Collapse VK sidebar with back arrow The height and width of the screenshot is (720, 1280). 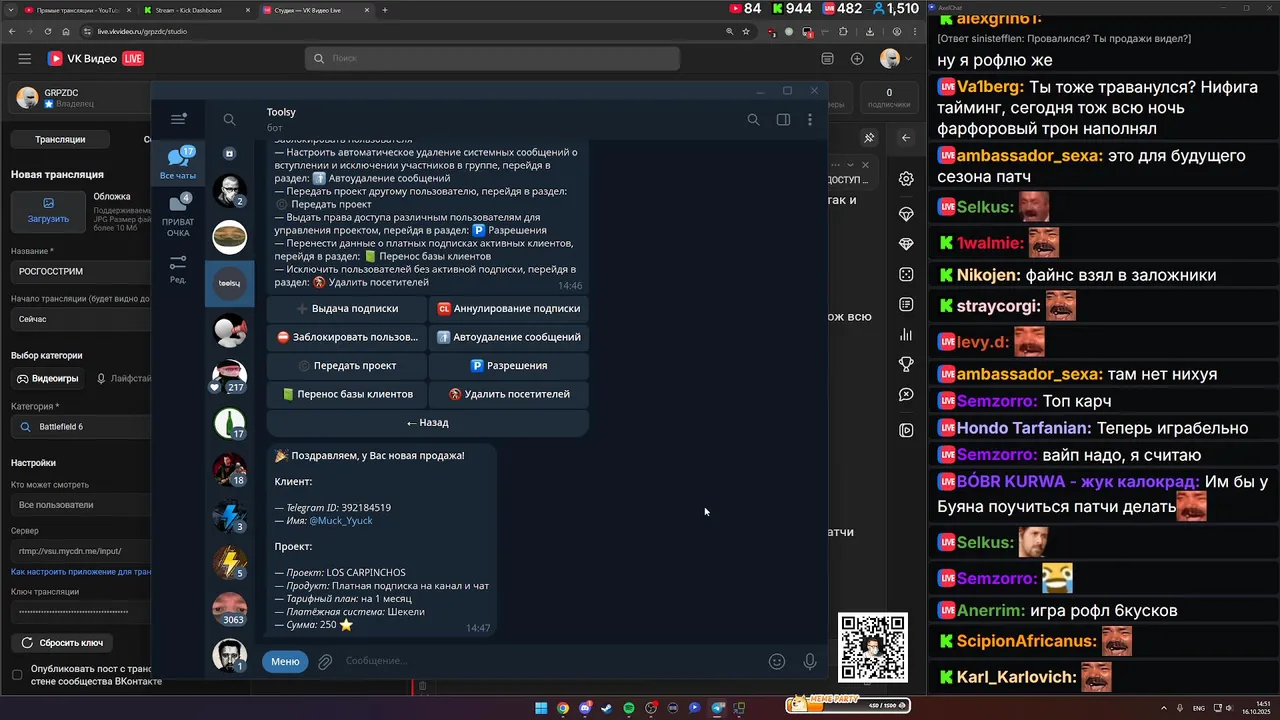coord(906,138)
